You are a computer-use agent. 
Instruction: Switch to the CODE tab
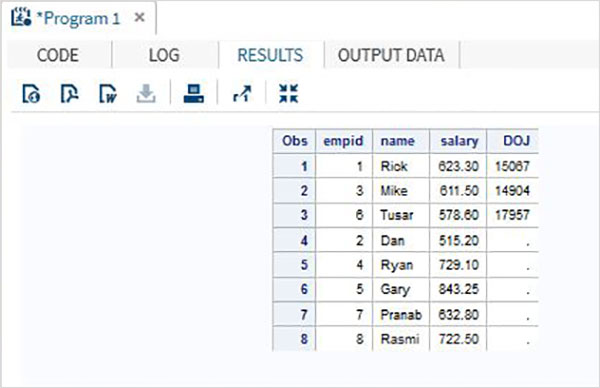[x=58, y=55]
